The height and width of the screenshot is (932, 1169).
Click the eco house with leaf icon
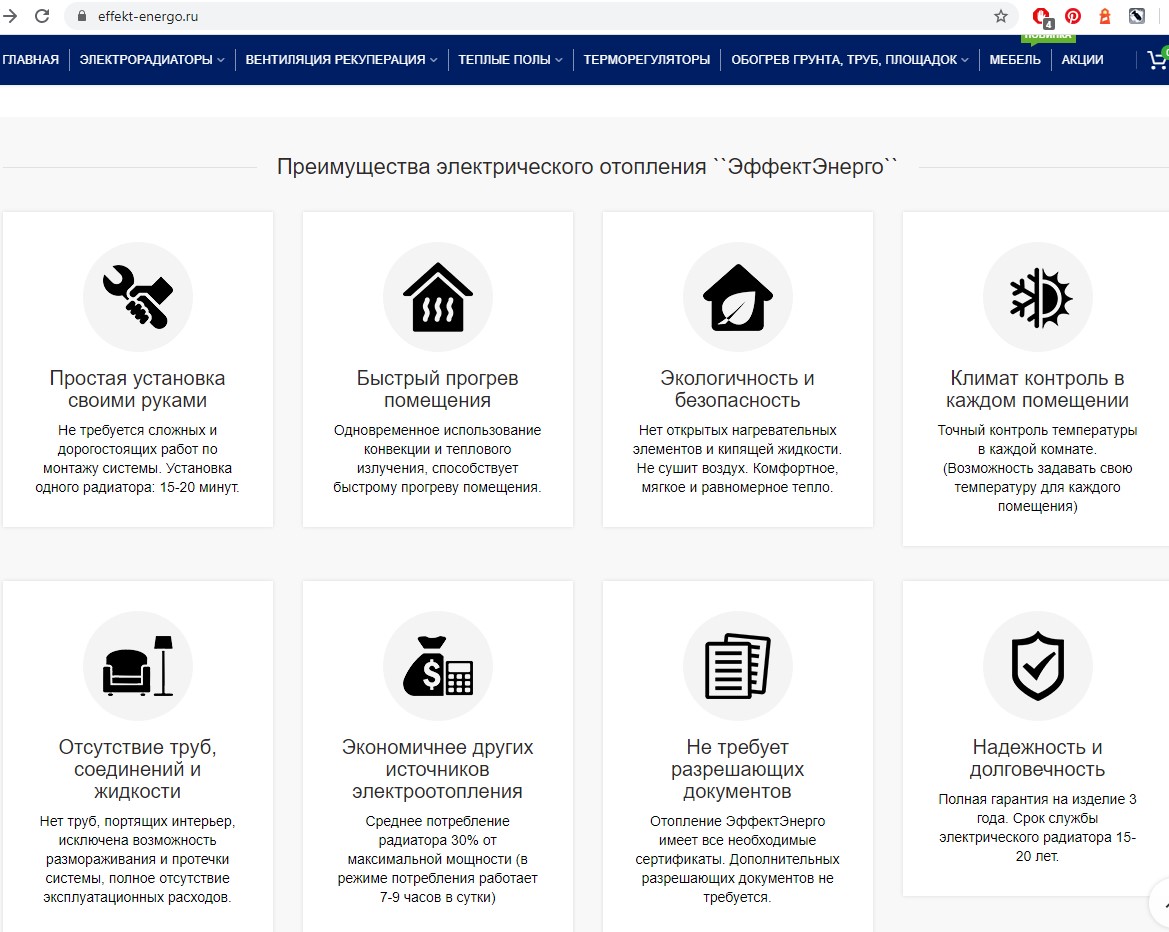(x=738, y=297)
